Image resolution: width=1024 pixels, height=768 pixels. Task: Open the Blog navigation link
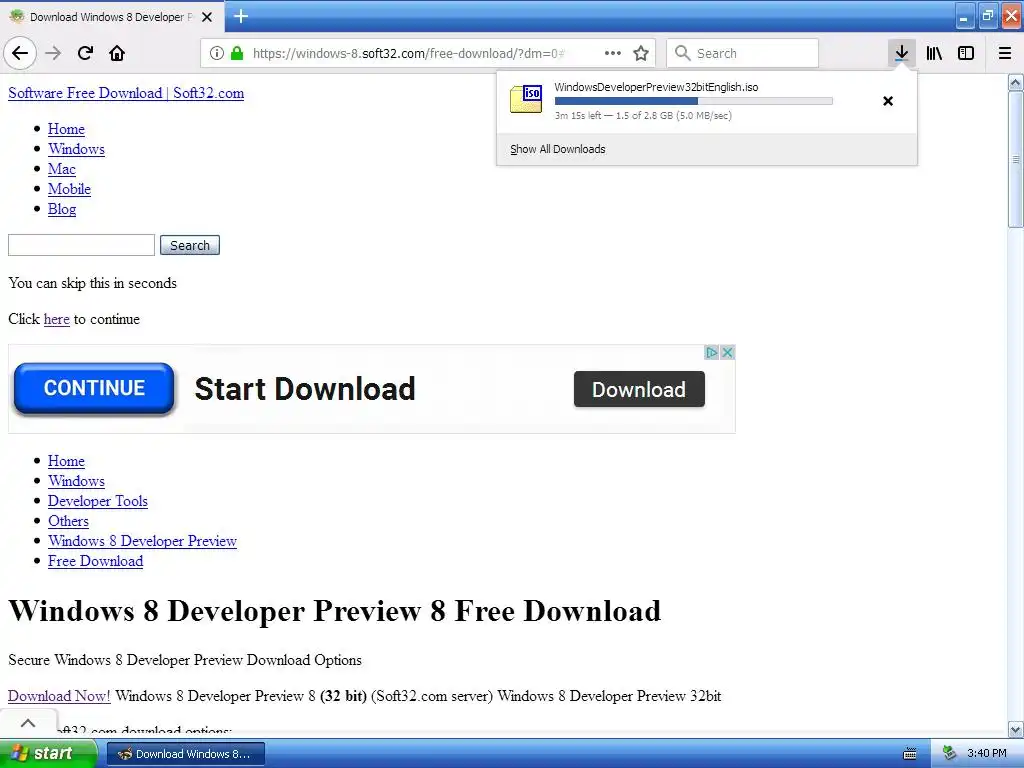pyautogui.click(x=62, y=209)
